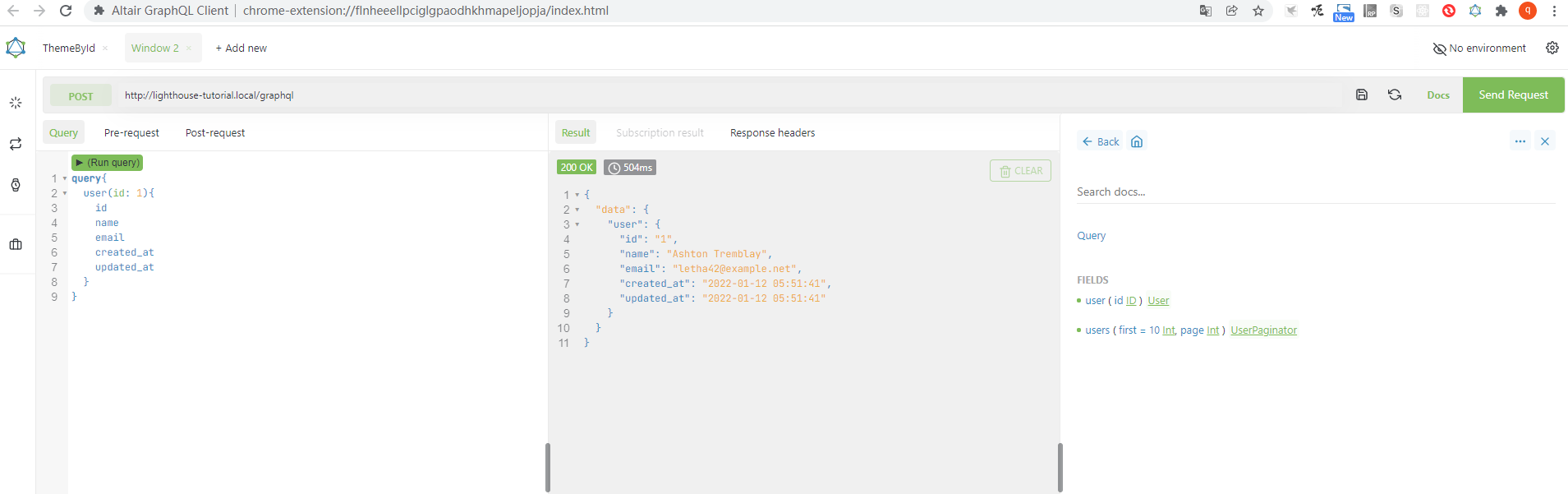Image resolution: width=1568 pixels, height=494 pixels.
Task: Focus the Search docs input field
Action: click(1314, 192)
